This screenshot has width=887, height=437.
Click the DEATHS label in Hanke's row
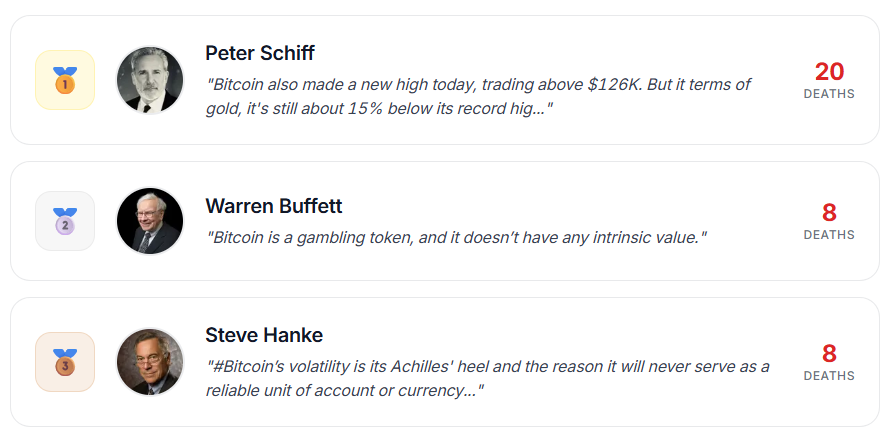[x=829, y=376]
